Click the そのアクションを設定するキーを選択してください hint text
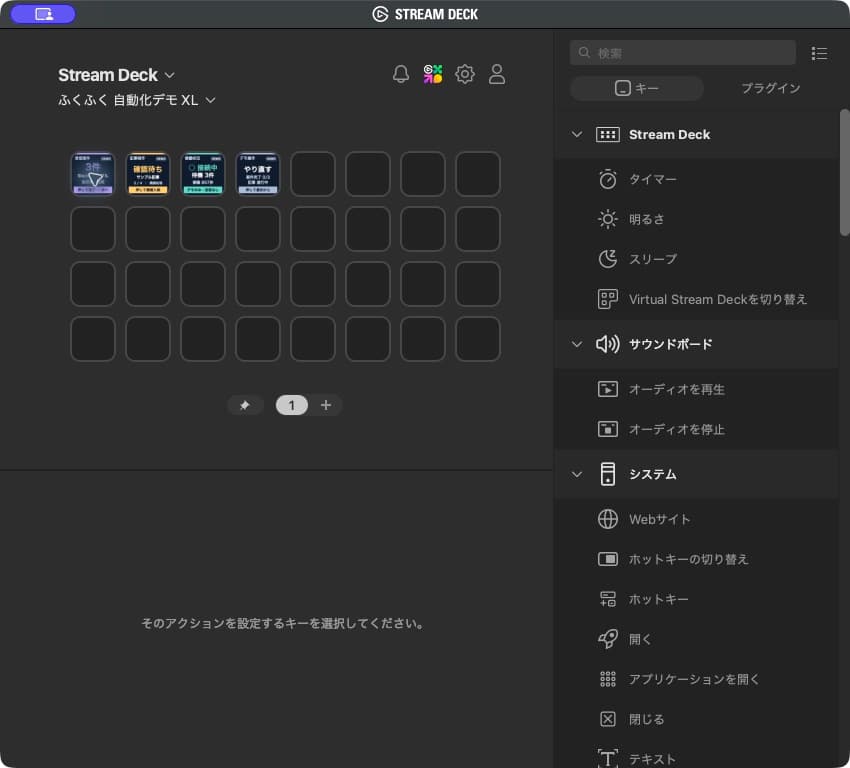Image resolution: width=850 pixels, height=768 pixels. pyautogui.click(x=282, y=623)
